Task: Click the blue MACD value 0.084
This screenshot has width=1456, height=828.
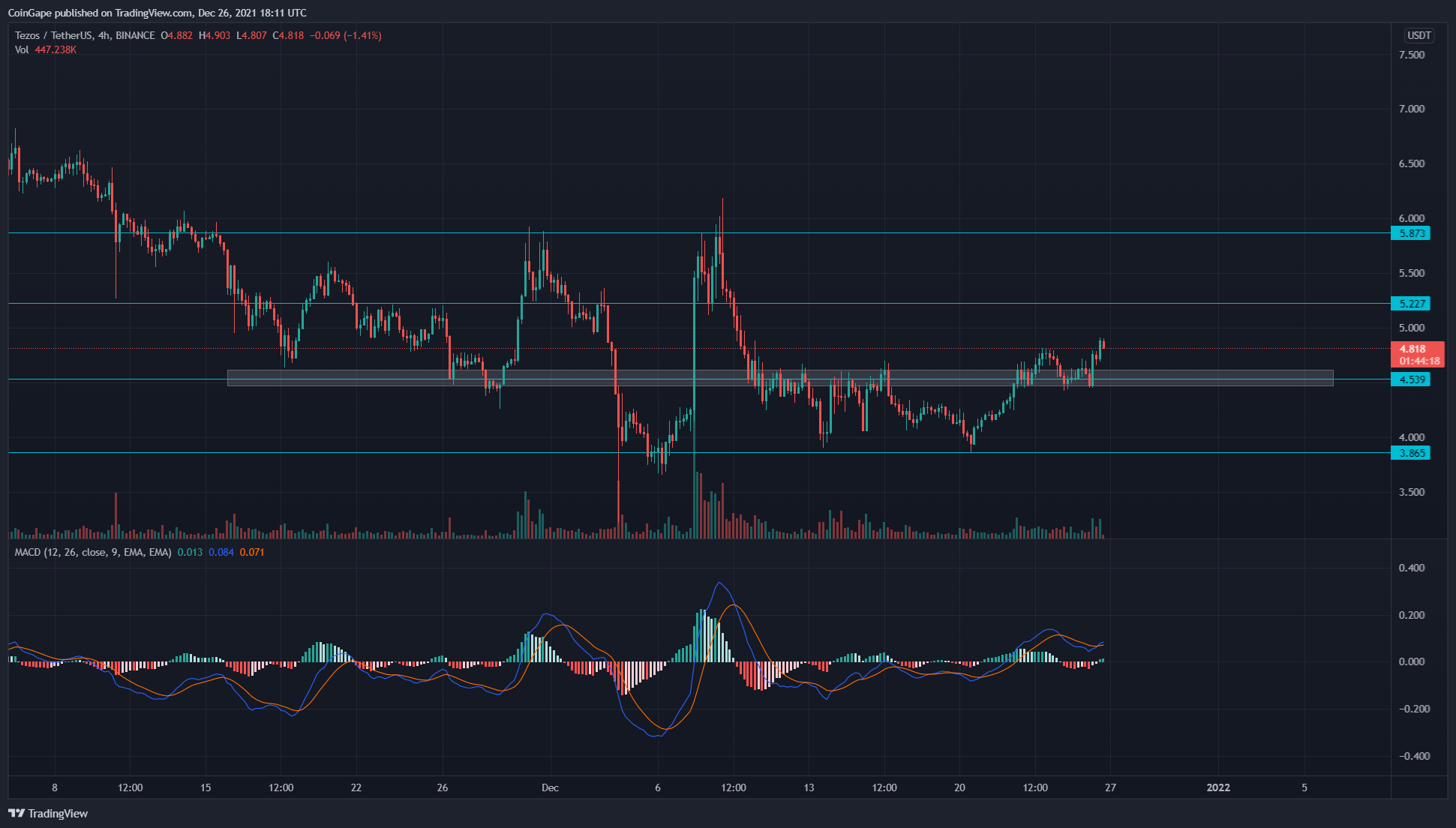Action: click(x=221, y=552)
